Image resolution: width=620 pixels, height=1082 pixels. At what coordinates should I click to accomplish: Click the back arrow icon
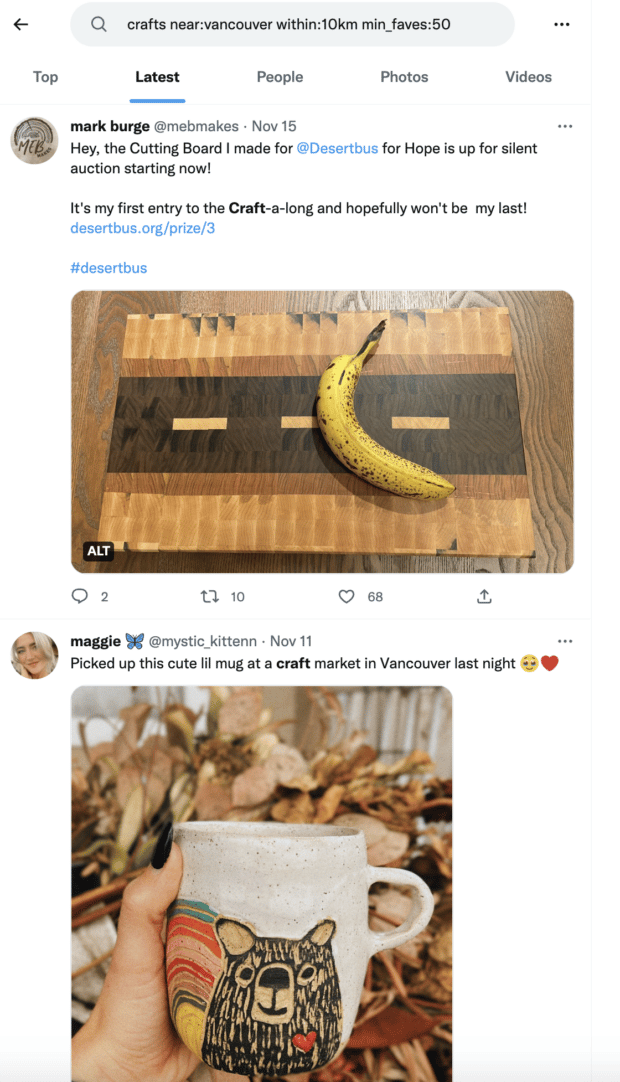[x=21, y=24]
